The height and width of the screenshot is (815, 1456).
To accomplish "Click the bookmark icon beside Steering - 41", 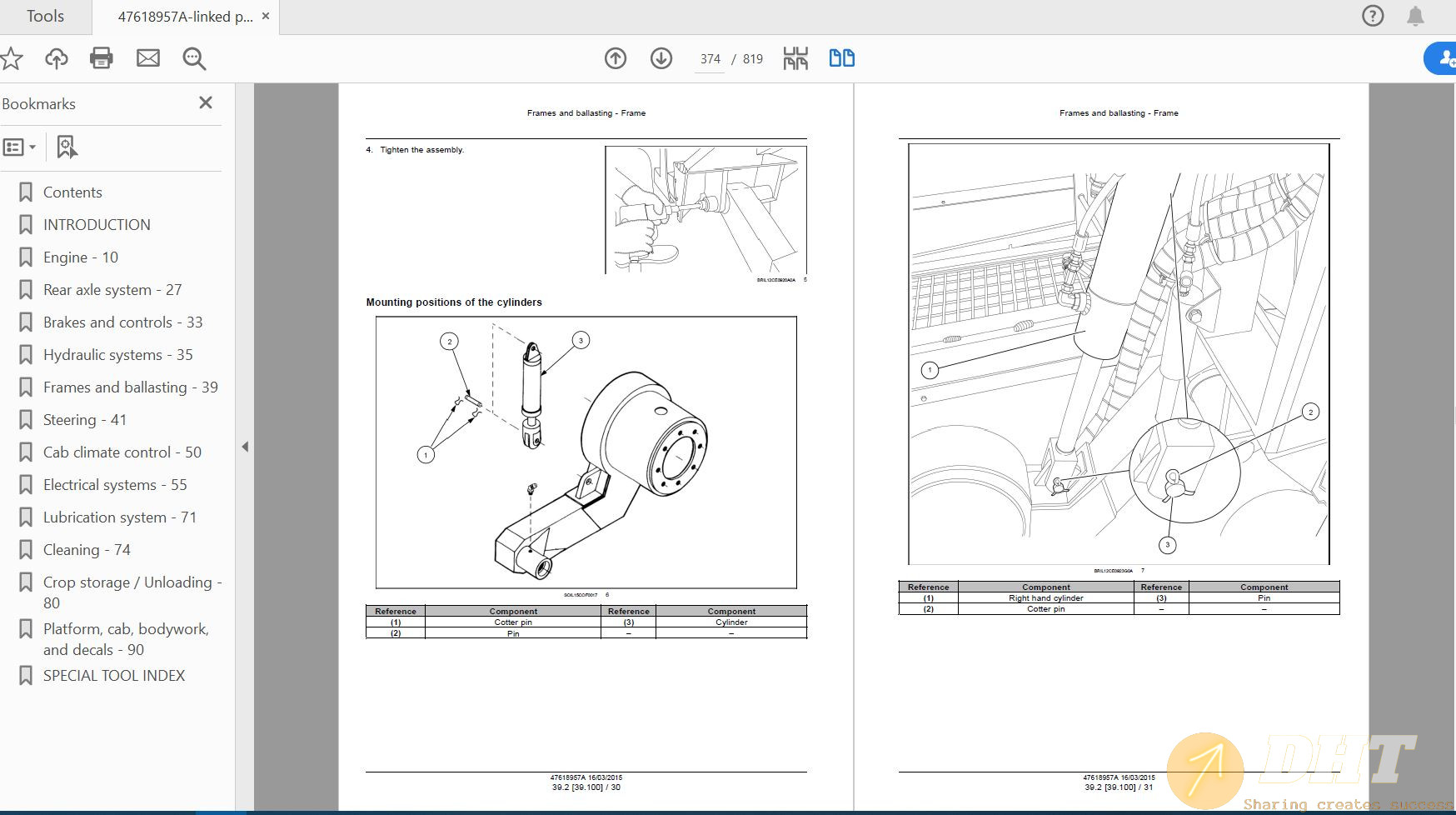I will pos(26,420).
